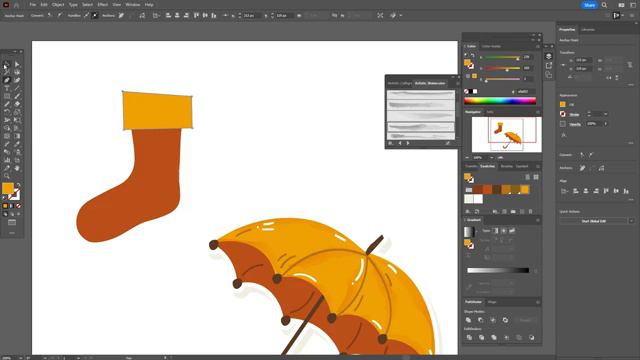The height and width of the screenshot is (360, 640).
Task: Select the Selection tool
Action: pos(7,64)
